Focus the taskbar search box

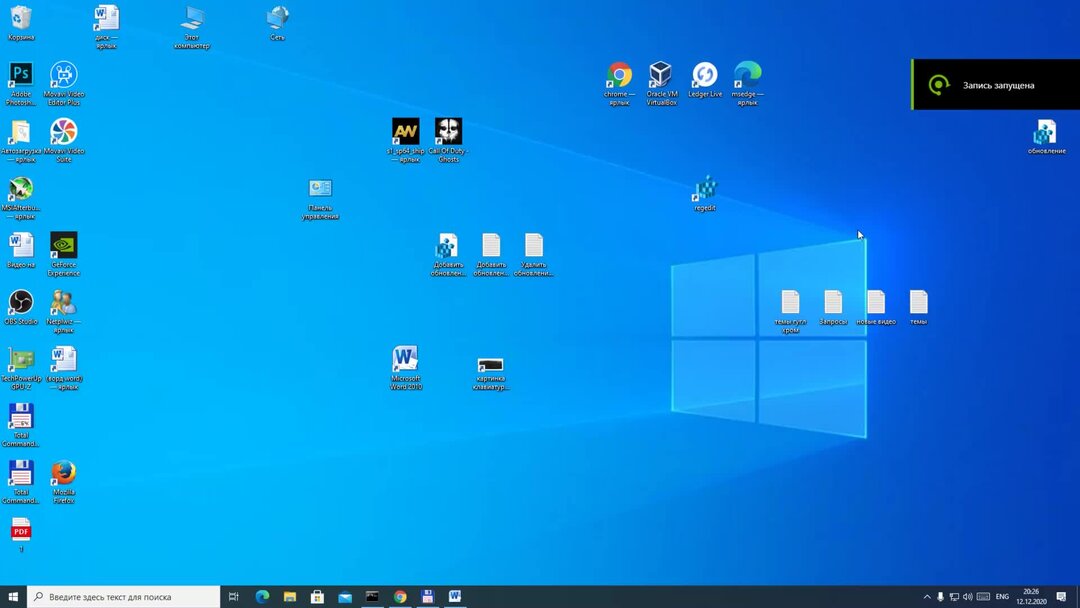124,596
